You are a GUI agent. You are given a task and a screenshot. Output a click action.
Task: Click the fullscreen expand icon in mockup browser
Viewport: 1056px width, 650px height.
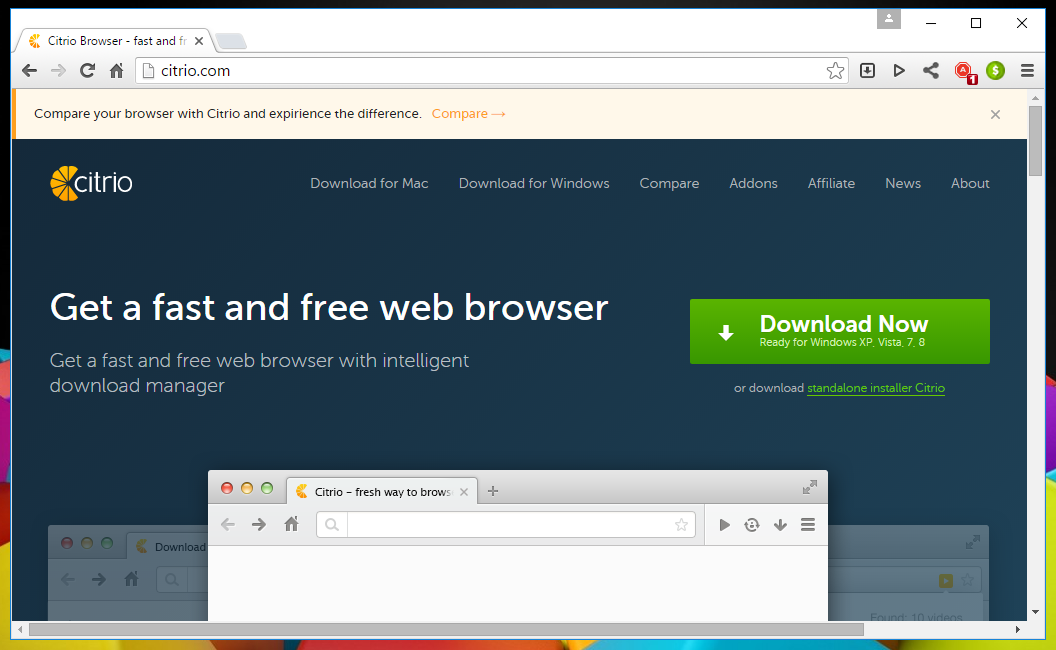(x=810, y=488)
